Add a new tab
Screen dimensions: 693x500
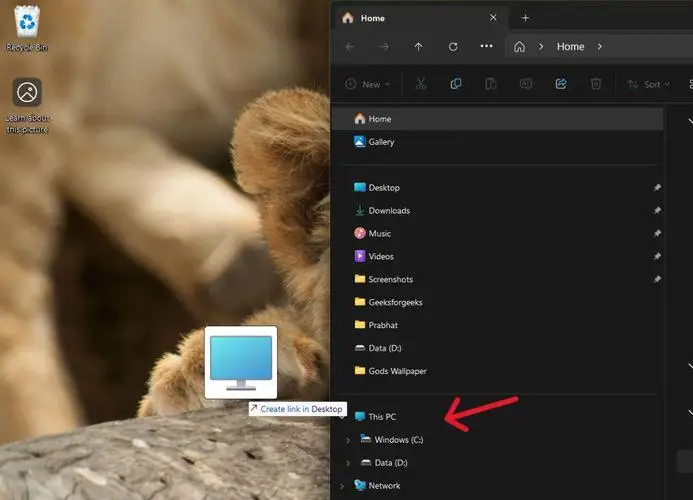pyautogui.click(x=525, y=18)
